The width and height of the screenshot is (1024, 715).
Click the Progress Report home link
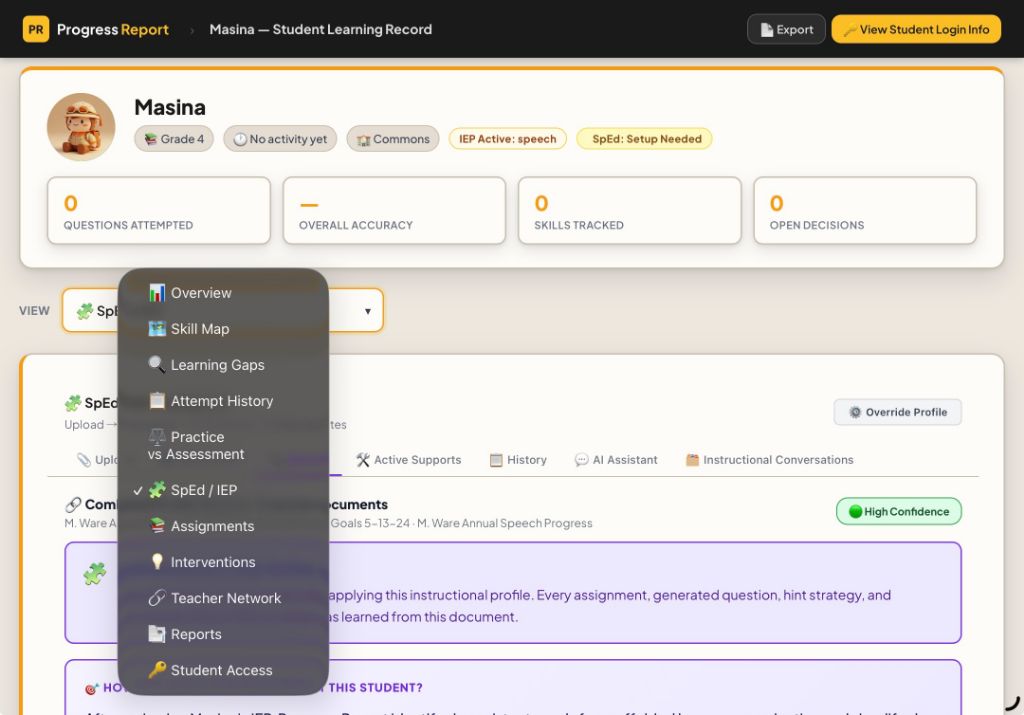[x=112, y=29]
